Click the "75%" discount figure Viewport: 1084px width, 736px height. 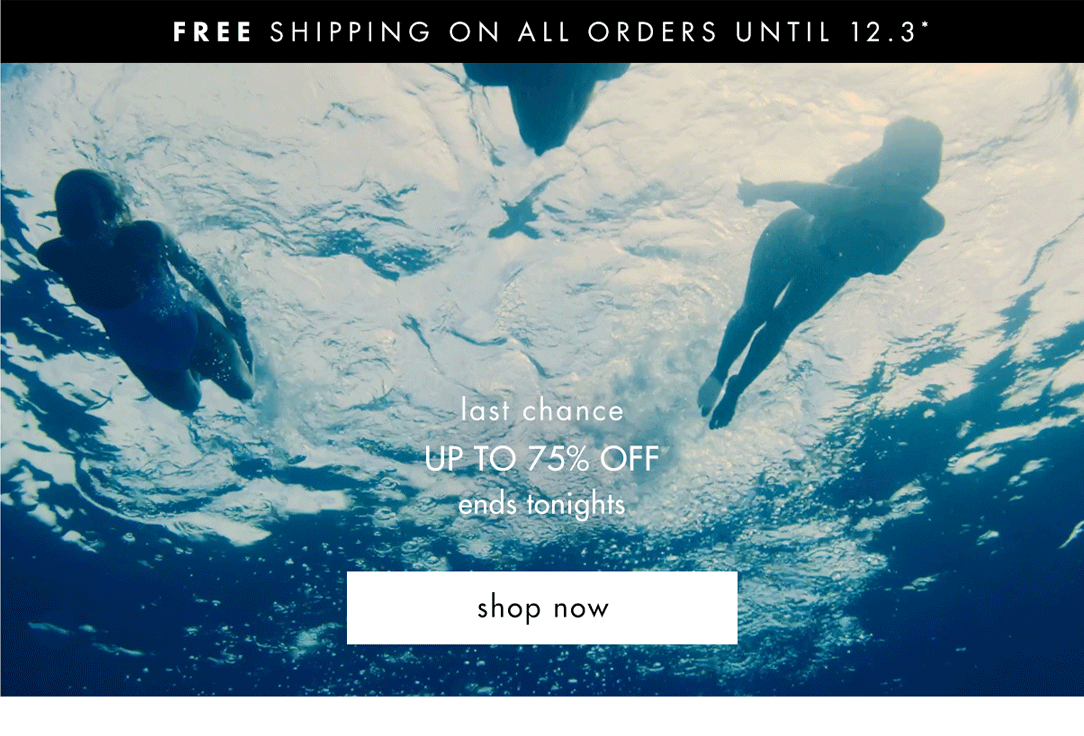[558, 458]
